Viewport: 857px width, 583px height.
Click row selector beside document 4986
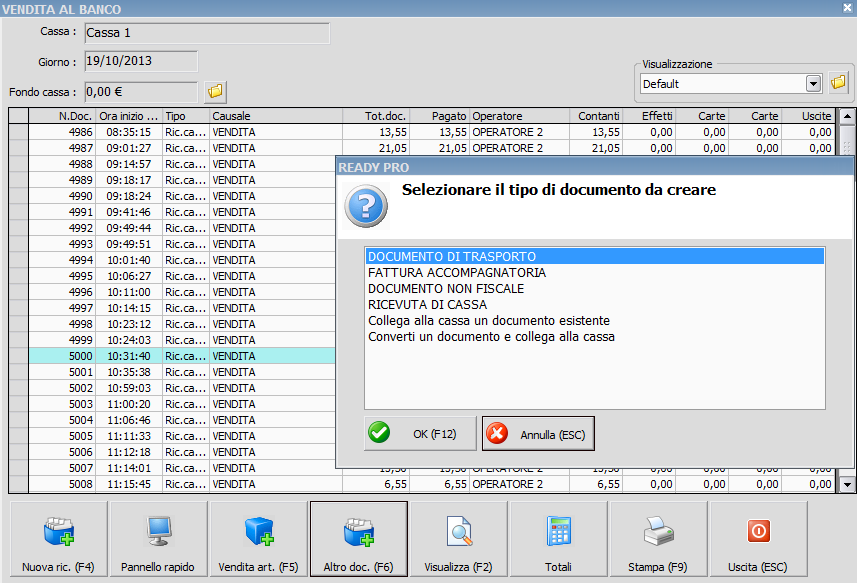19,132
